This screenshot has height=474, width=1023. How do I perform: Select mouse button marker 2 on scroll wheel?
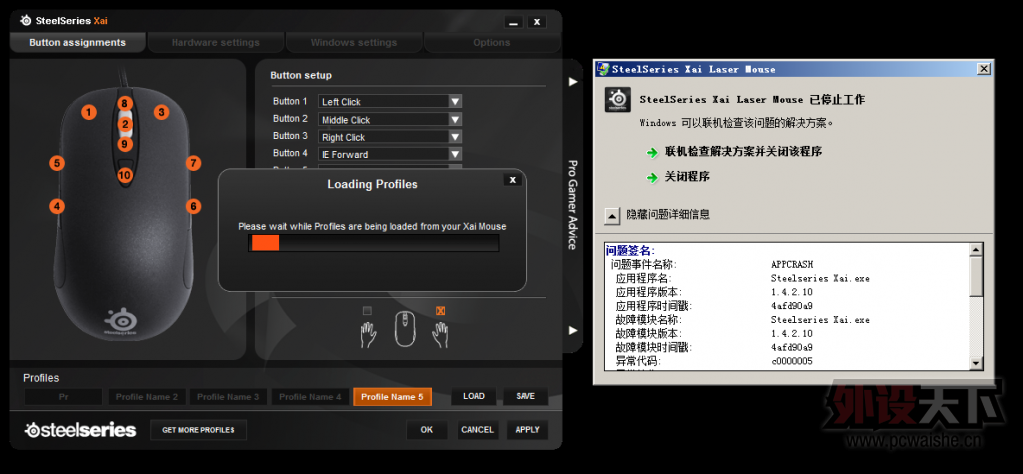click(x=125, y=124)
